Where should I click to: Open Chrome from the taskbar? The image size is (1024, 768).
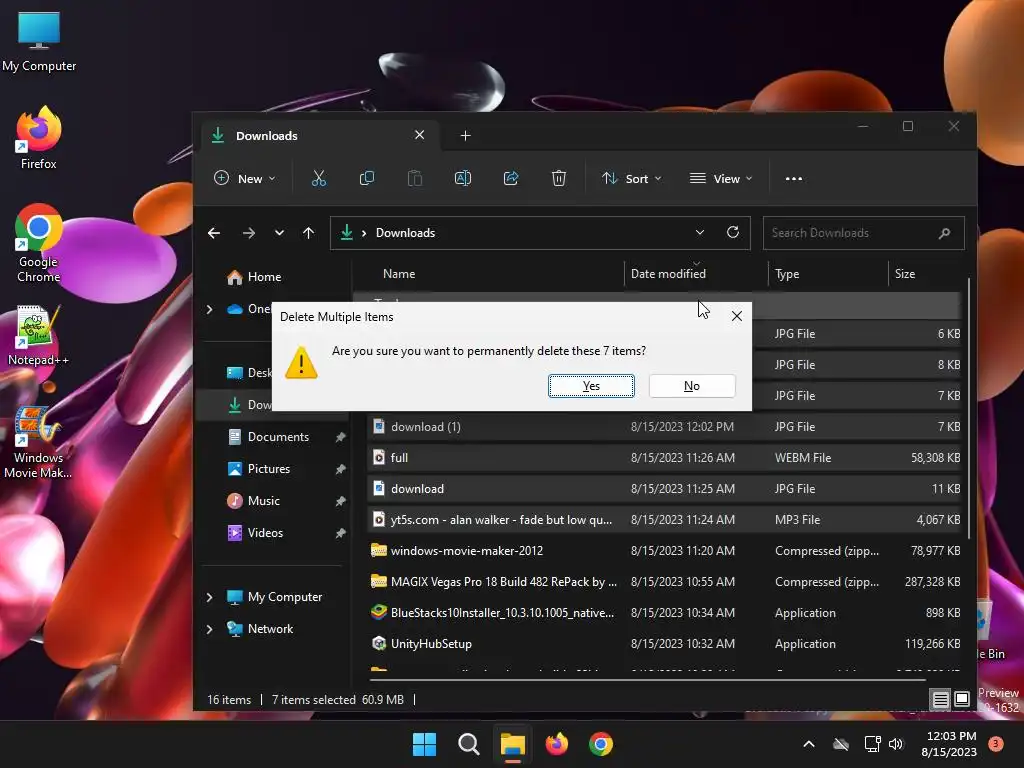(x=601, y=744)
